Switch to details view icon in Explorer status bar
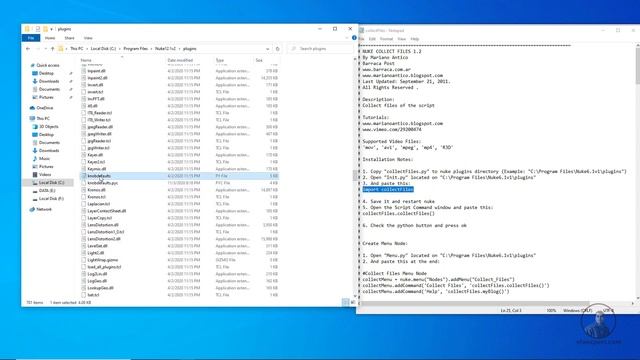Image resolution: width=640 pixels, height=360 pixels. click(x=345, y=302)
